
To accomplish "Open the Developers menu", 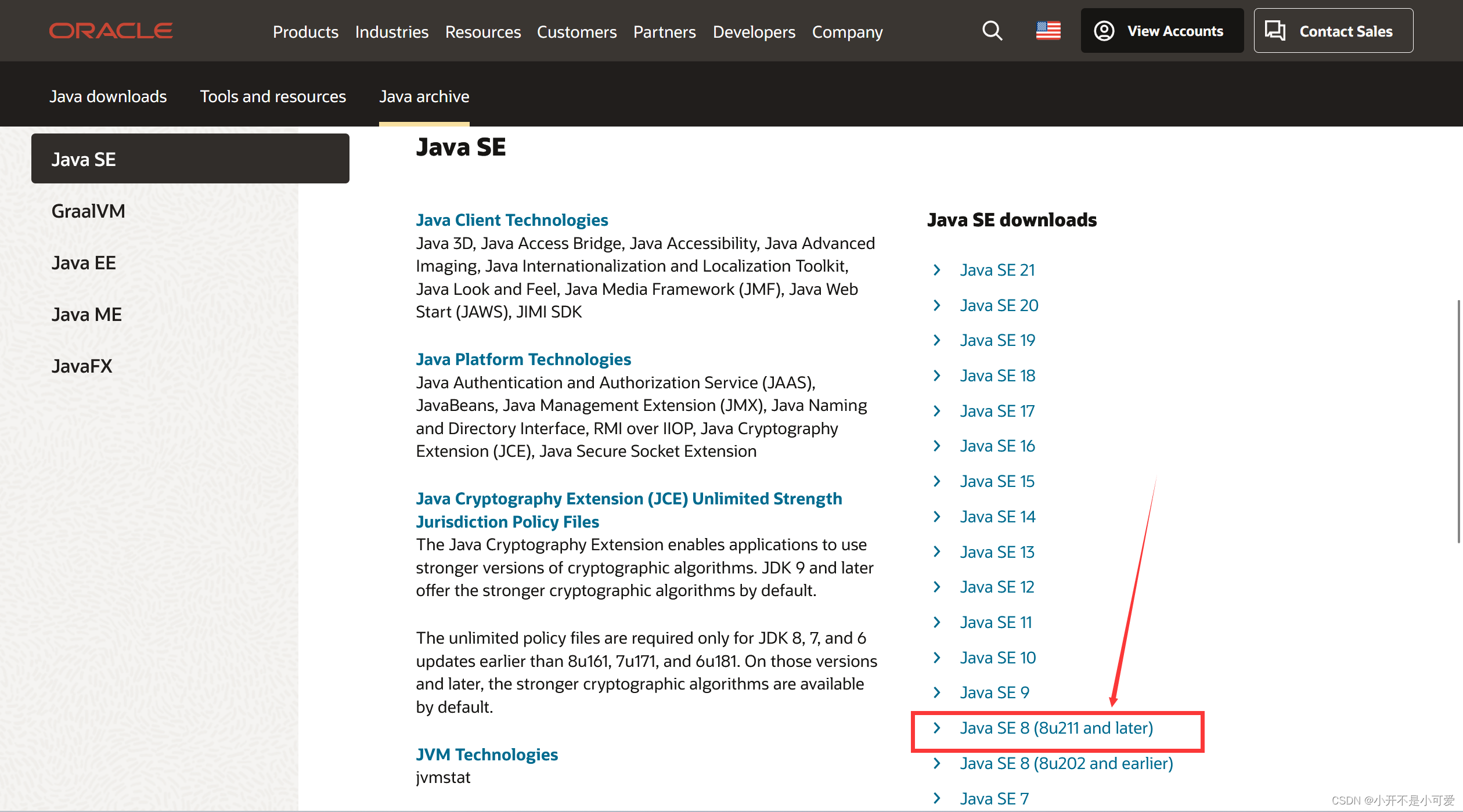I will (x=754, y=32).
